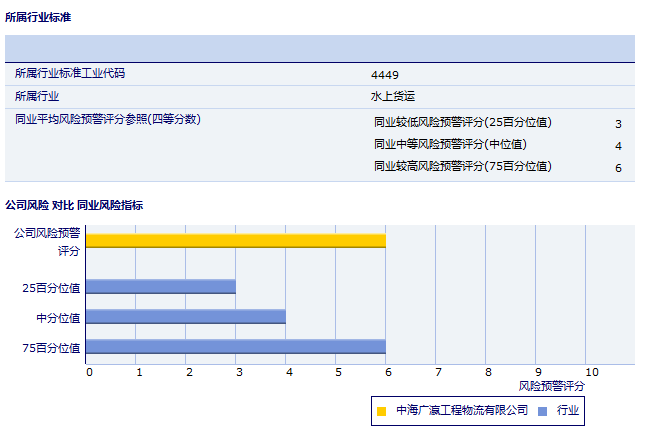Click the 10 tick label on x-axis

pos(591,372)
